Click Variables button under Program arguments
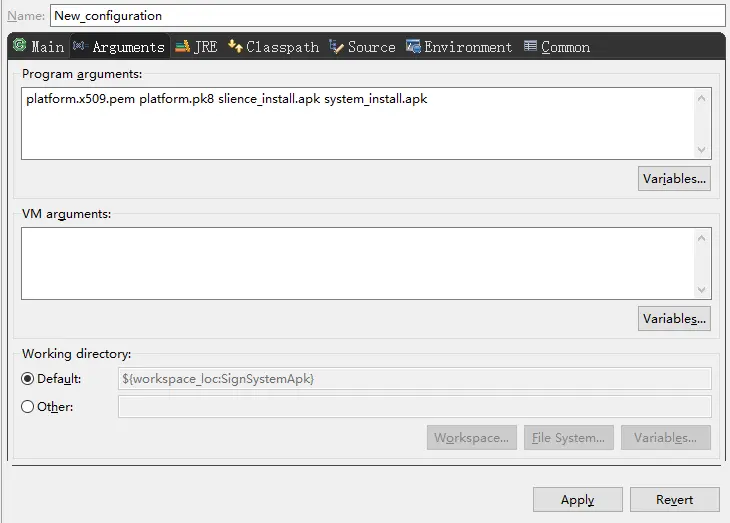 [674, 178]
